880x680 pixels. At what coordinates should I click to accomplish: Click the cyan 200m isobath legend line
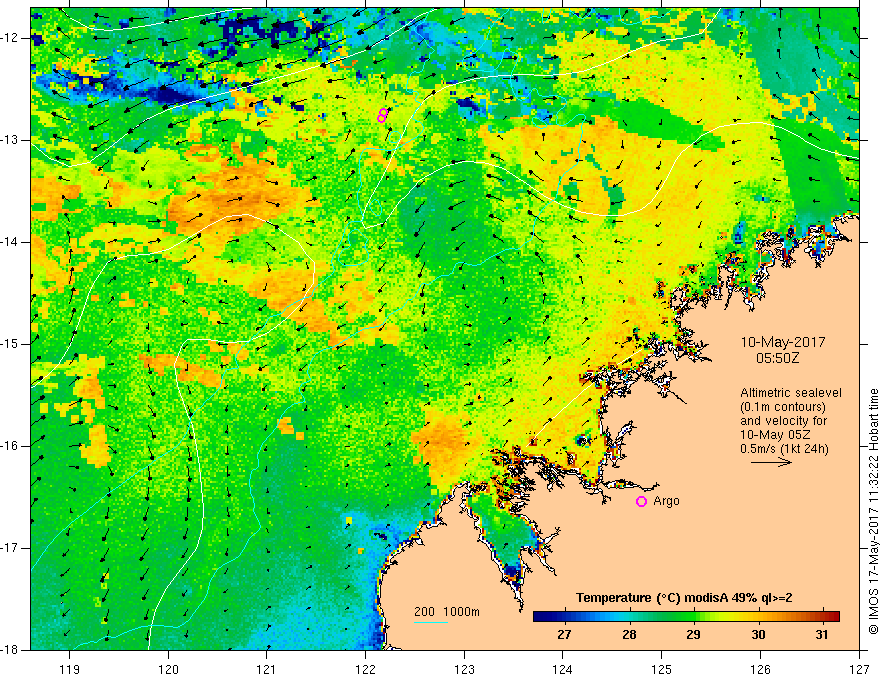click(x=430, y=622)
